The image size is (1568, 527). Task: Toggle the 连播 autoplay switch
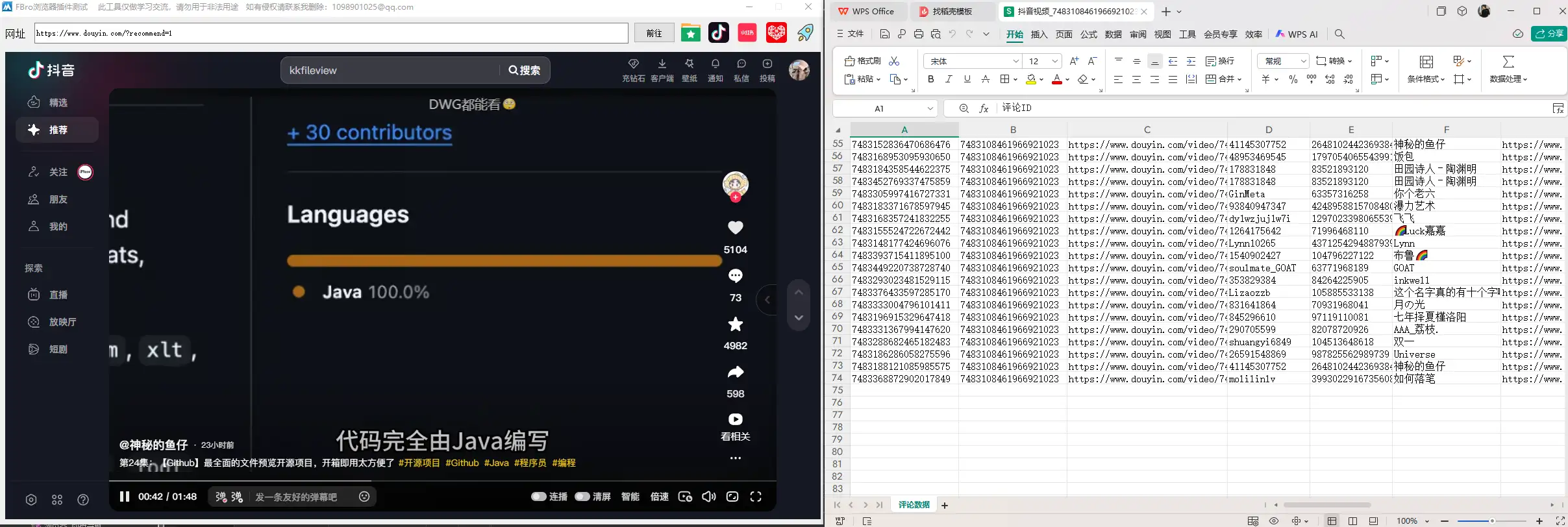pos(538,496)
